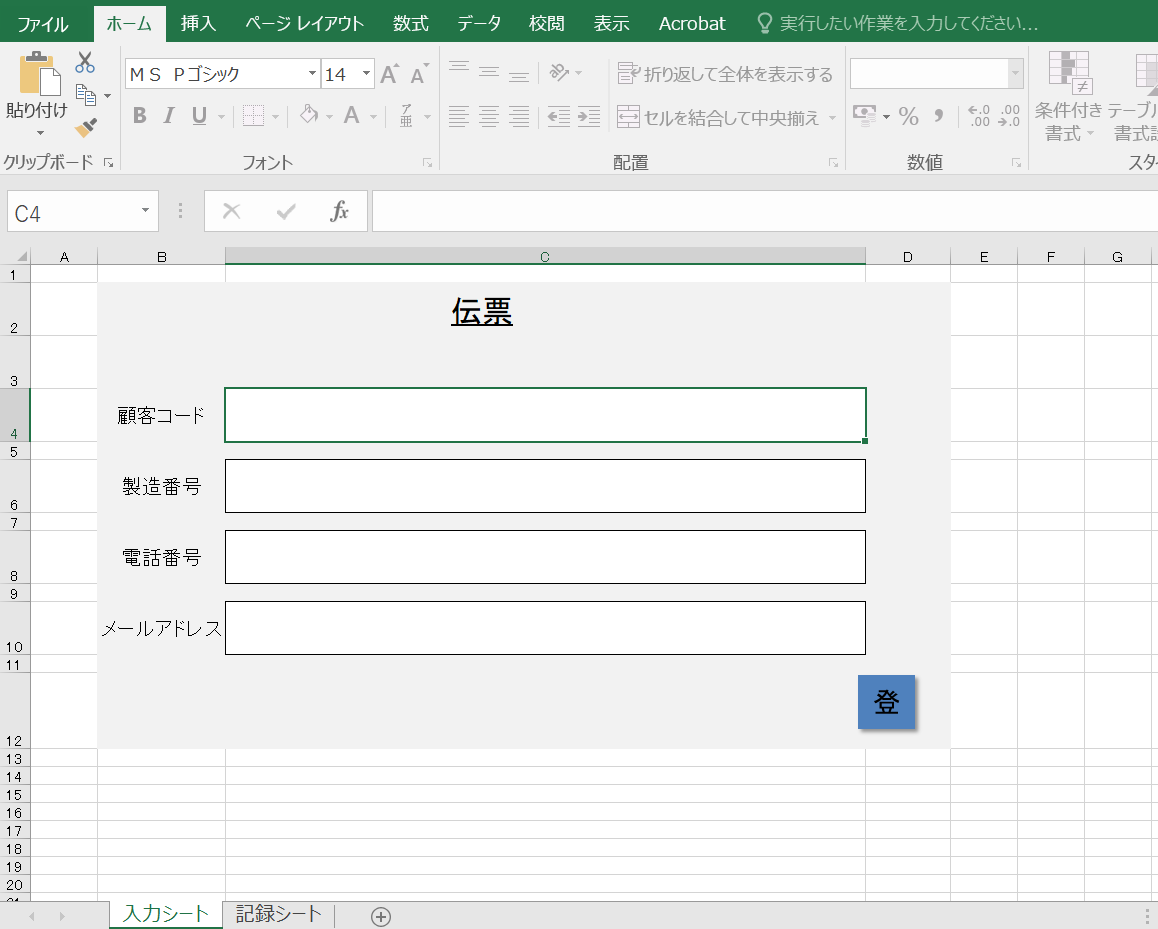Click the Cut scissors icon
This screenshot has height=929, width=1158.
tap(85, 62)
